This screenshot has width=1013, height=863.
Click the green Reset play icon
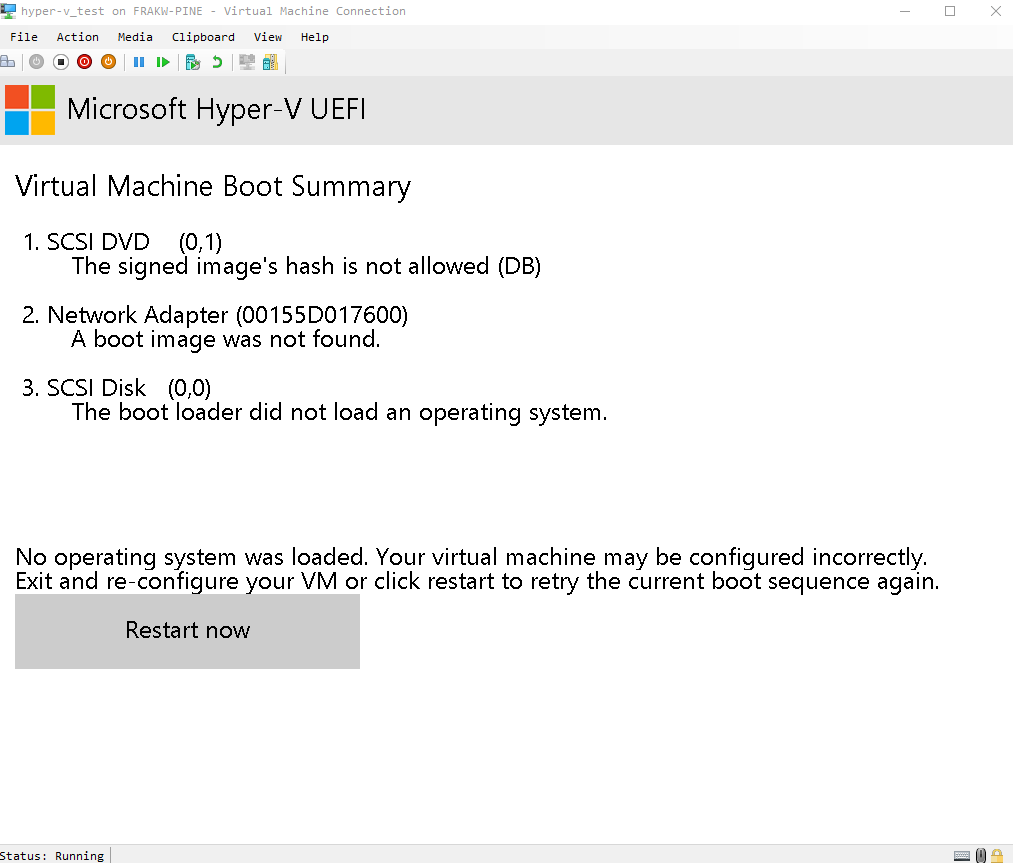(x=163, y=62)
